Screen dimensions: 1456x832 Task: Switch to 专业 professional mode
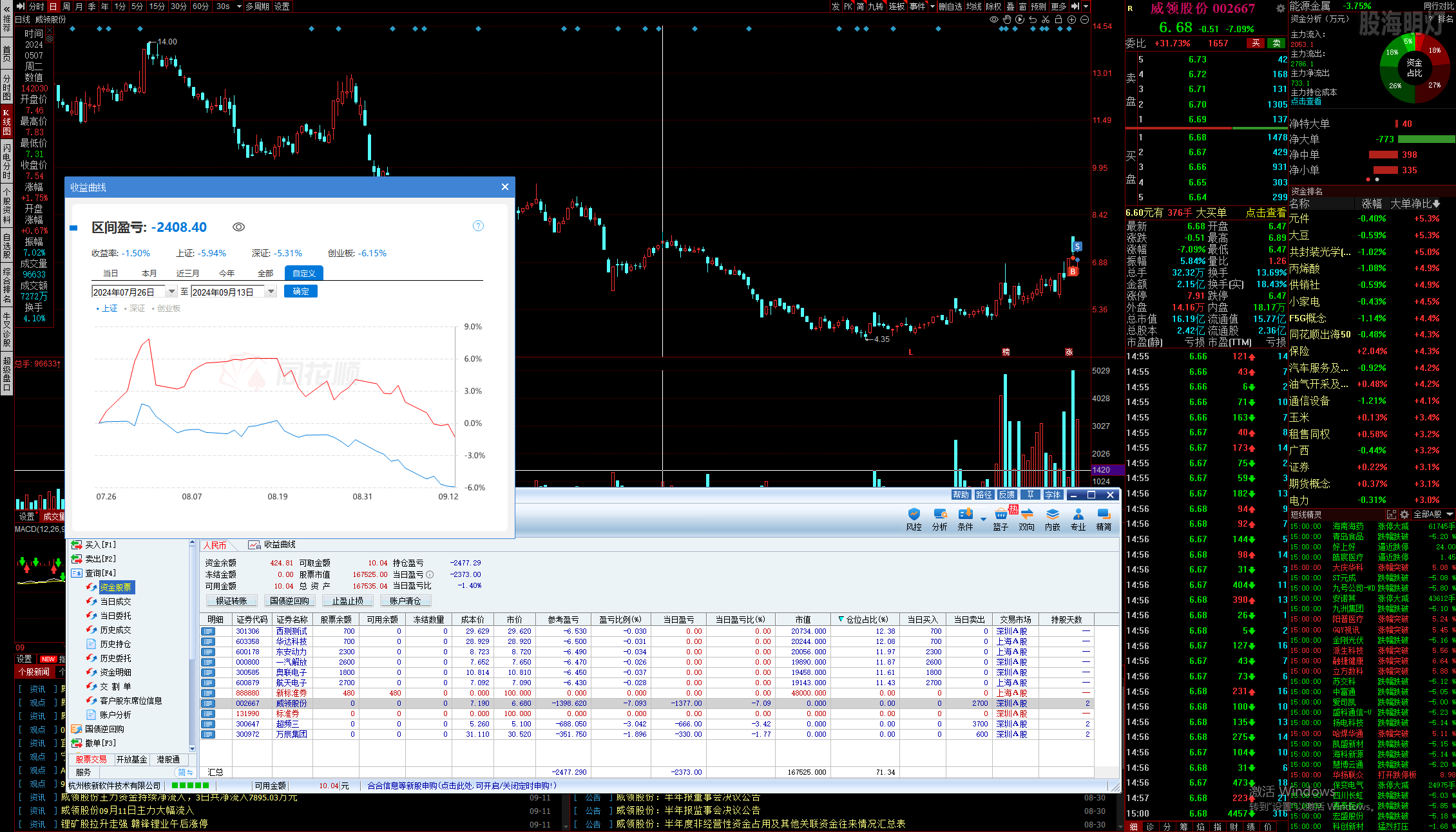click(1078, 519)
